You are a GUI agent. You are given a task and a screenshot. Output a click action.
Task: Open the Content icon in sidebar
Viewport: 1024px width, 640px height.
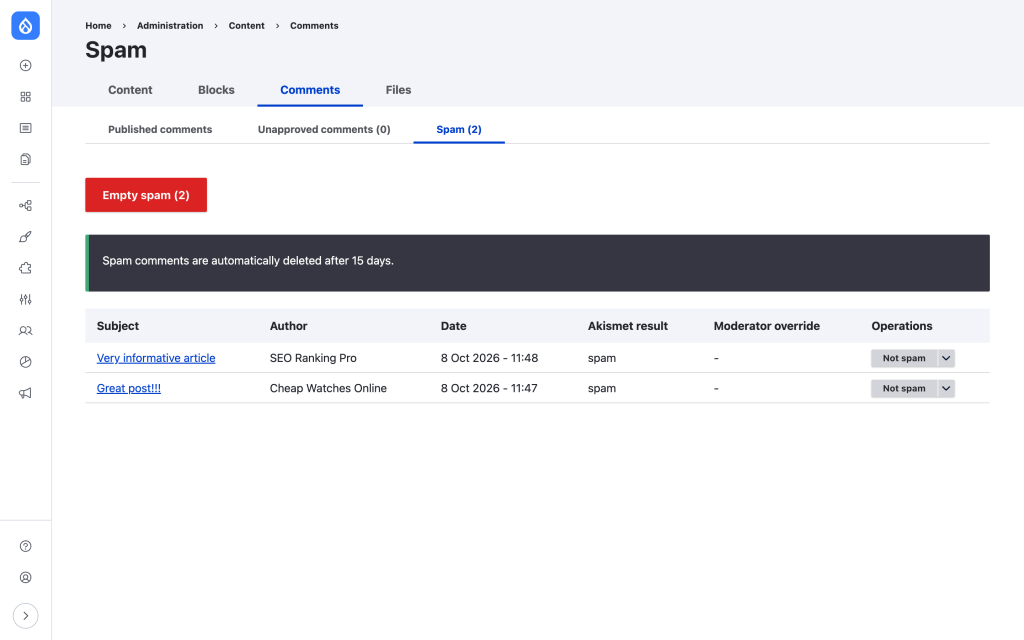point(25,128)
